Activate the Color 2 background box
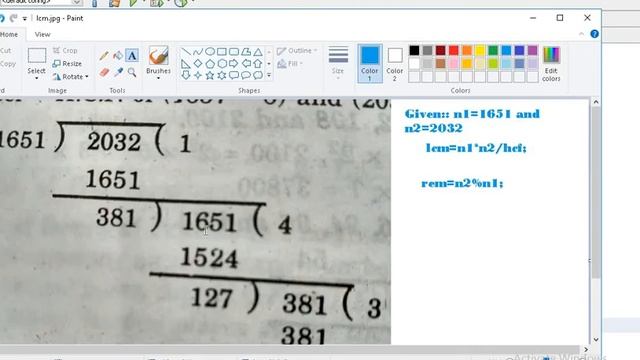Screen dimensions: 640x360 (x=395, y=63)
